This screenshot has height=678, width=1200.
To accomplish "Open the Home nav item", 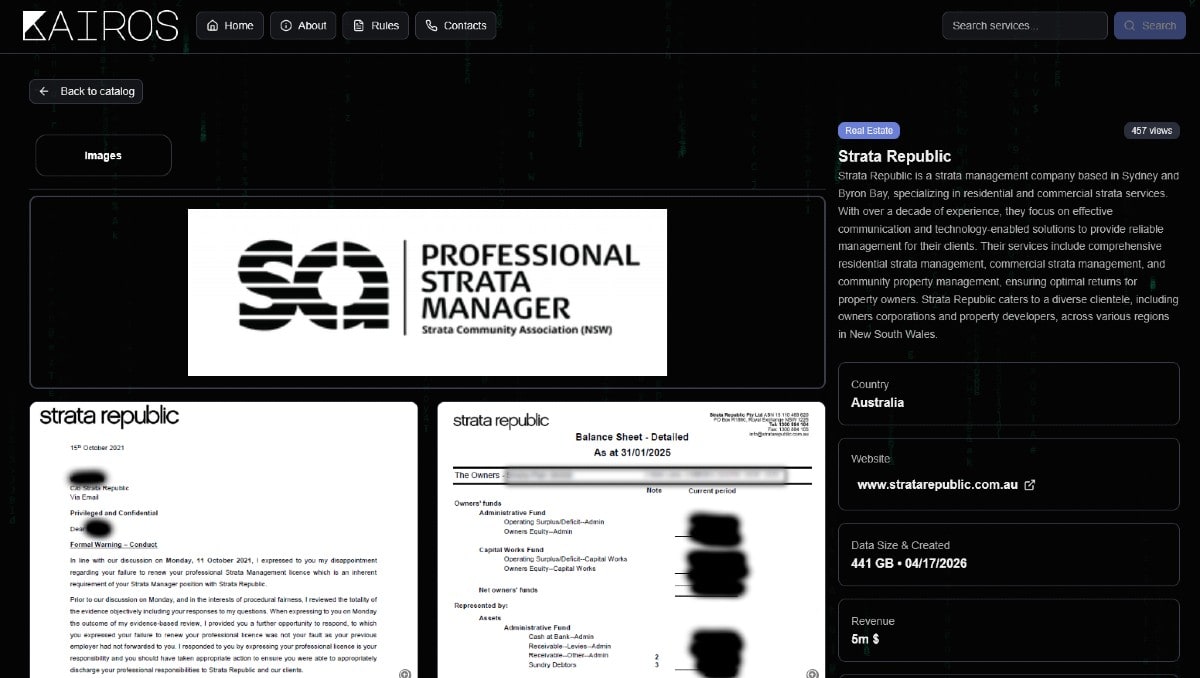I will (x=230, y=26).
